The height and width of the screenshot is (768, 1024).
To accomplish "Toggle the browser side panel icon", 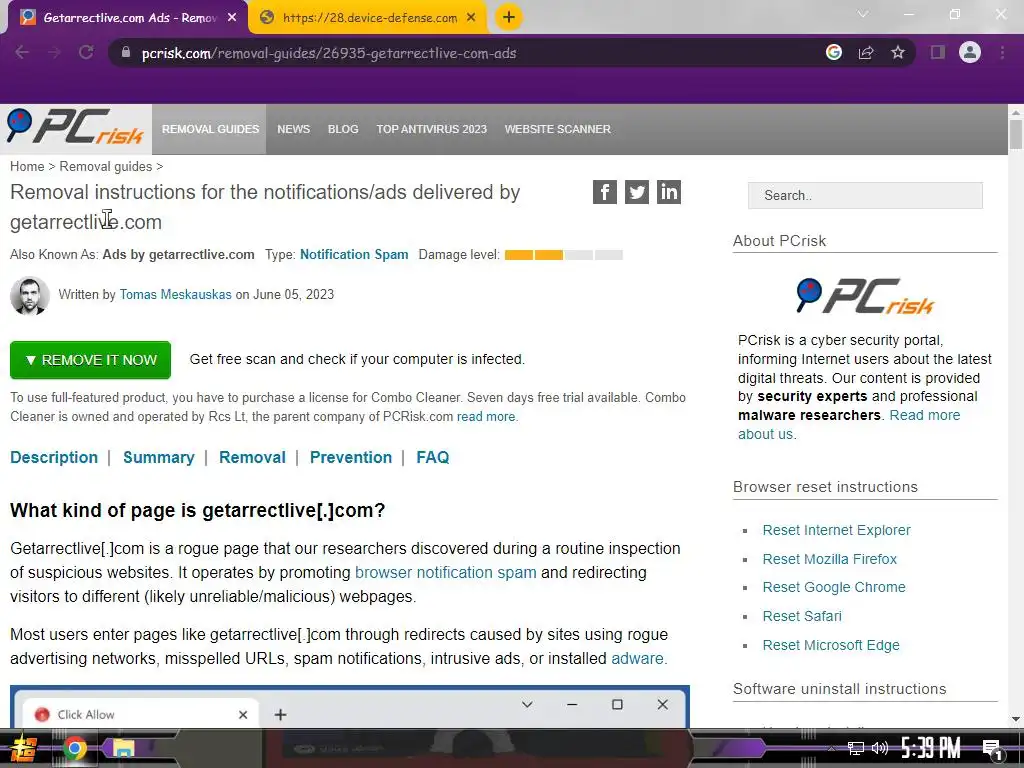I will 937,52.
